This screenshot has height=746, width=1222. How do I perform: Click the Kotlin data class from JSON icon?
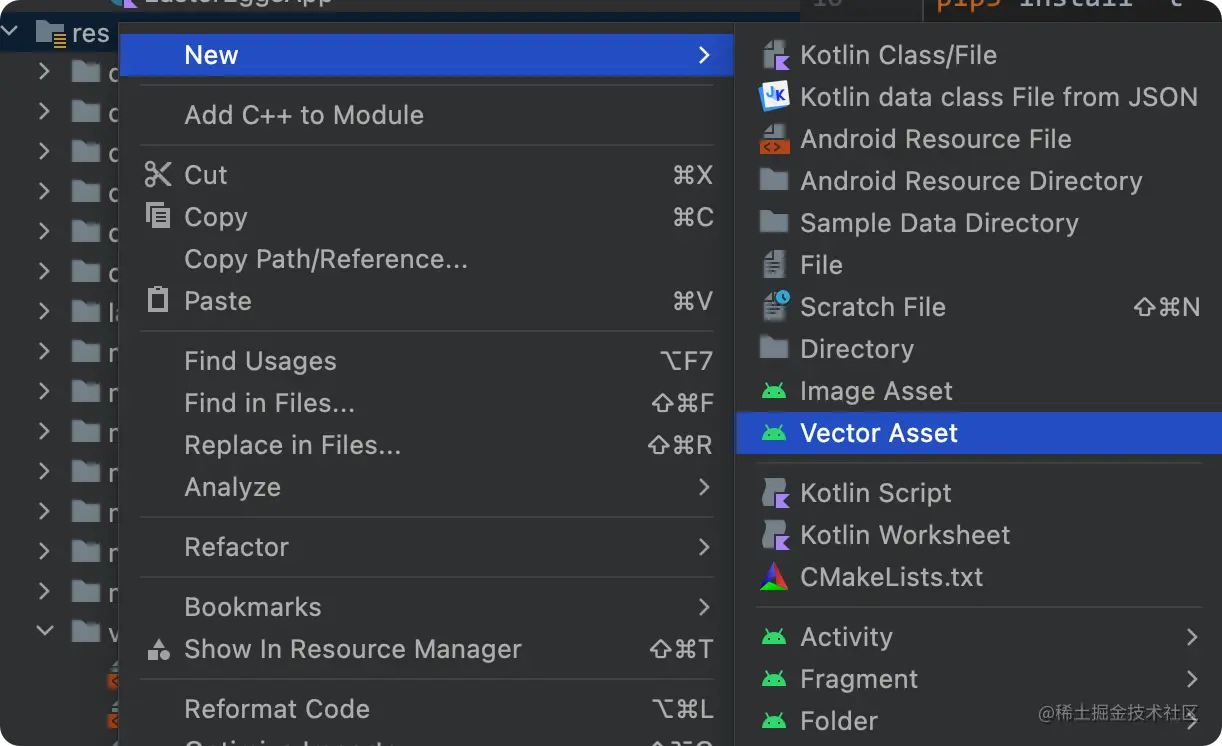pyautogui.click(x=775, y=97)
